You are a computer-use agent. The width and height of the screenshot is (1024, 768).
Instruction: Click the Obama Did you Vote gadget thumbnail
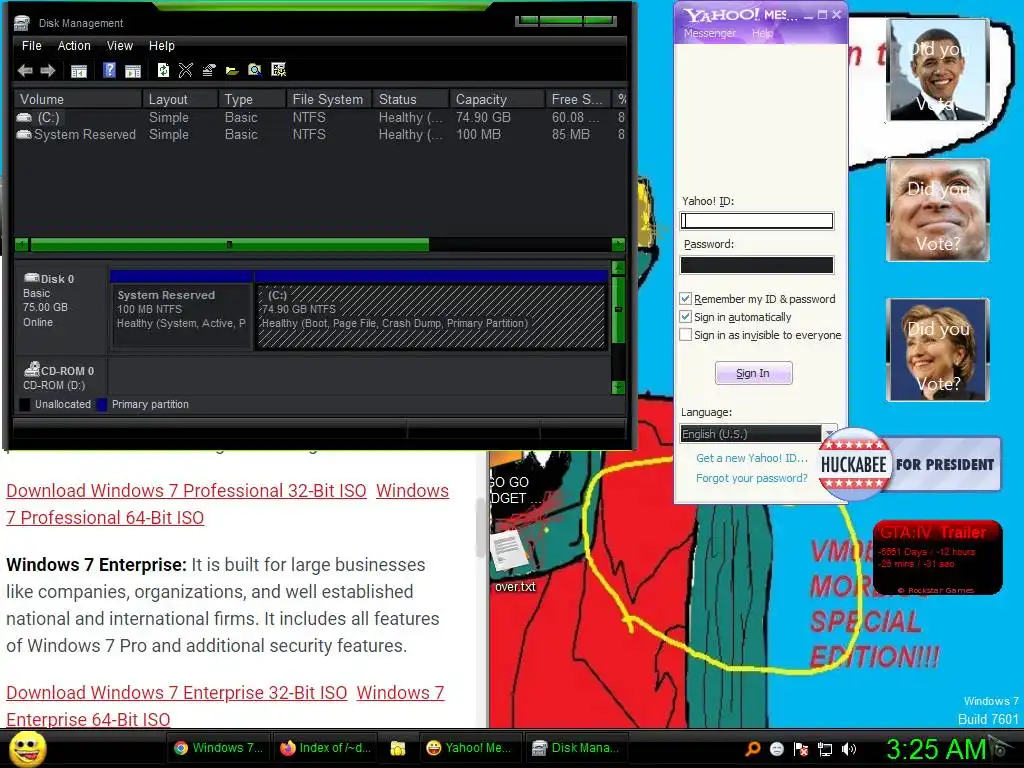tap(937, 70)
